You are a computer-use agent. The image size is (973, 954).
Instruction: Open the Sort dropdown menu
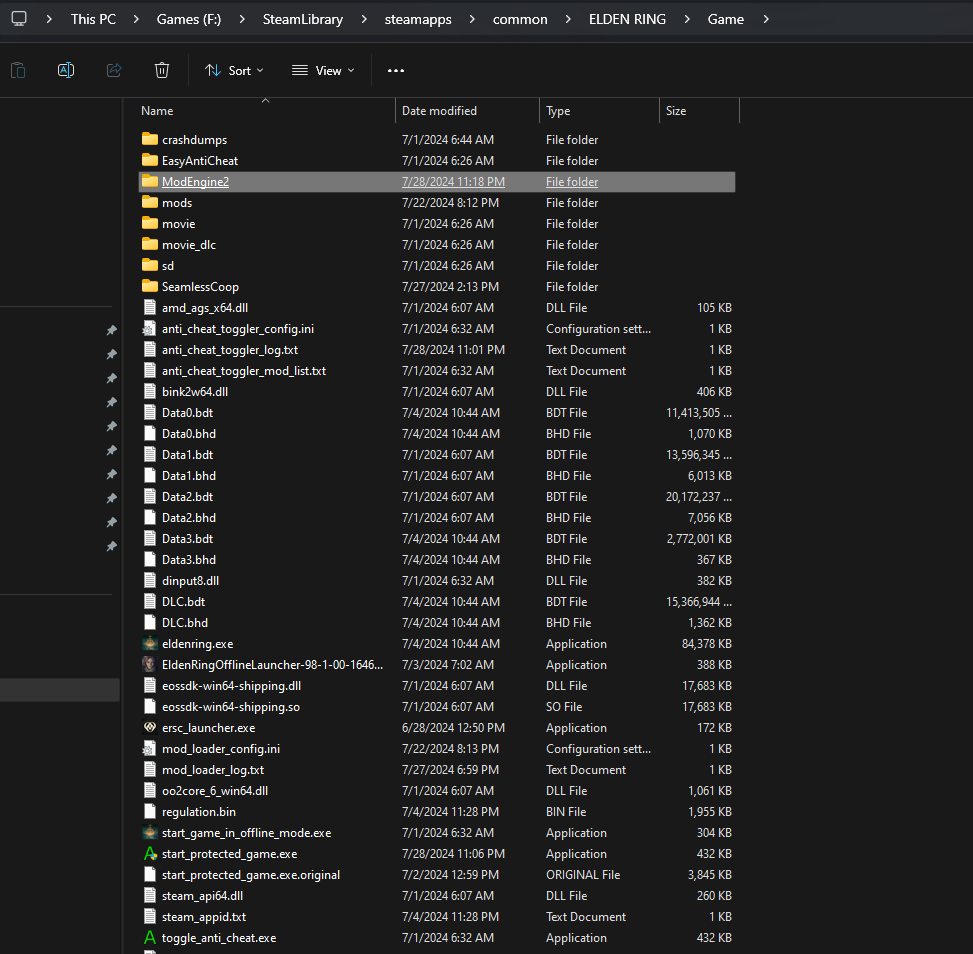click(x=234, y=71)
